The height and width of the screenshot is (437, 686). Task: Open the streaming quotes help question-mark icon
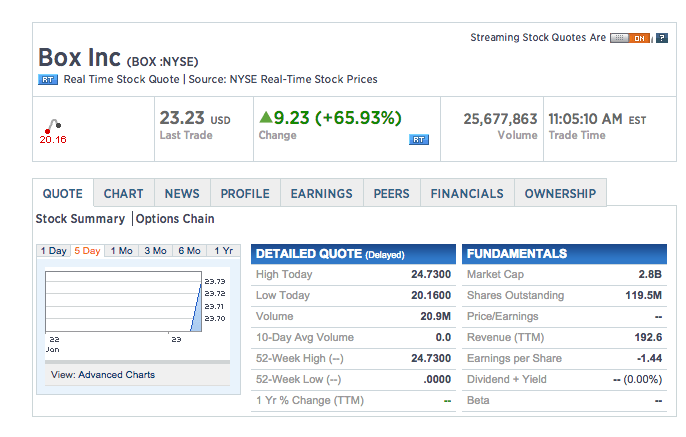click(x=662, y=38)
